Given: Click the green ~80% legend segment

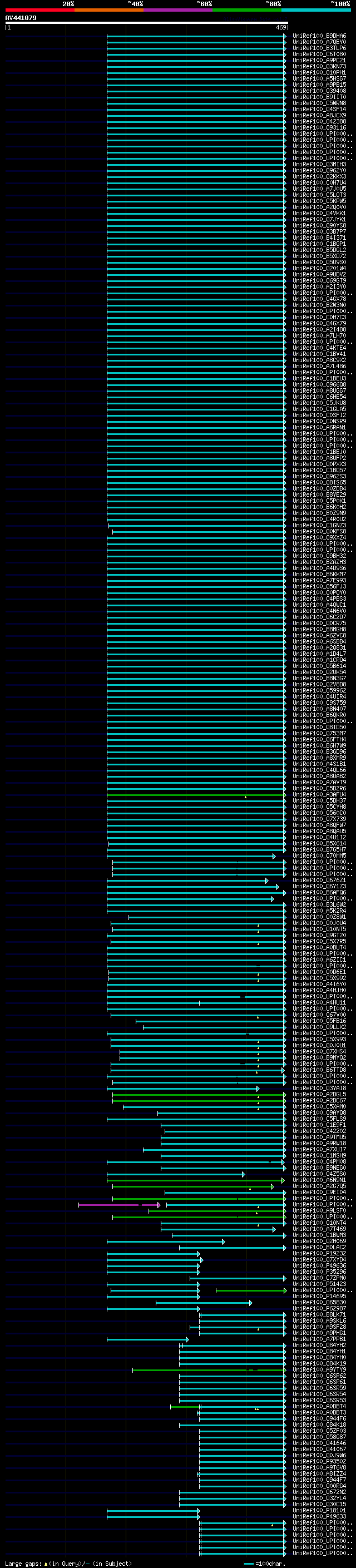Looking at the screenshot, I should point(247,10).
